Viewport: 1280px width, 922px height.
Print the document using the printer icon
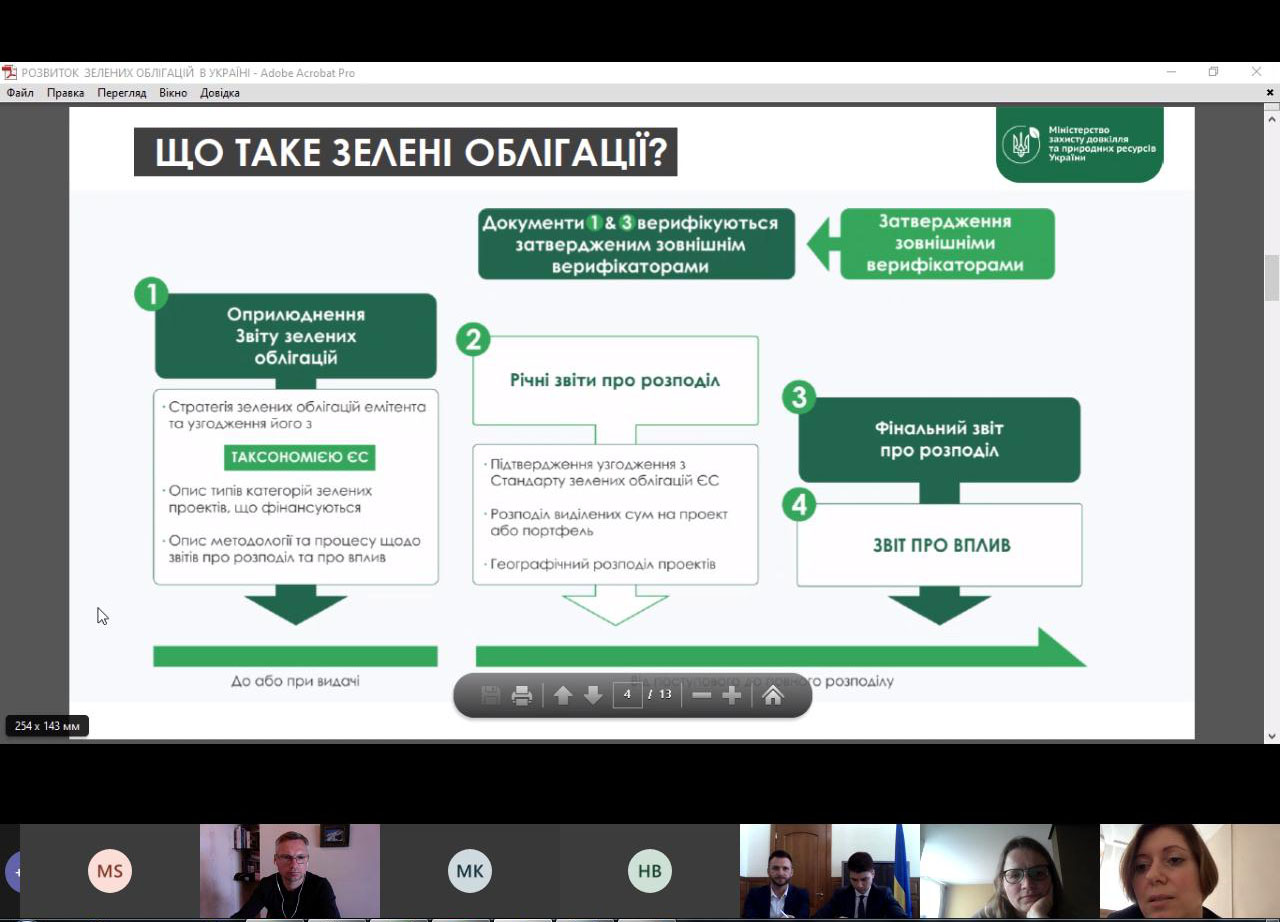(522, 695)
